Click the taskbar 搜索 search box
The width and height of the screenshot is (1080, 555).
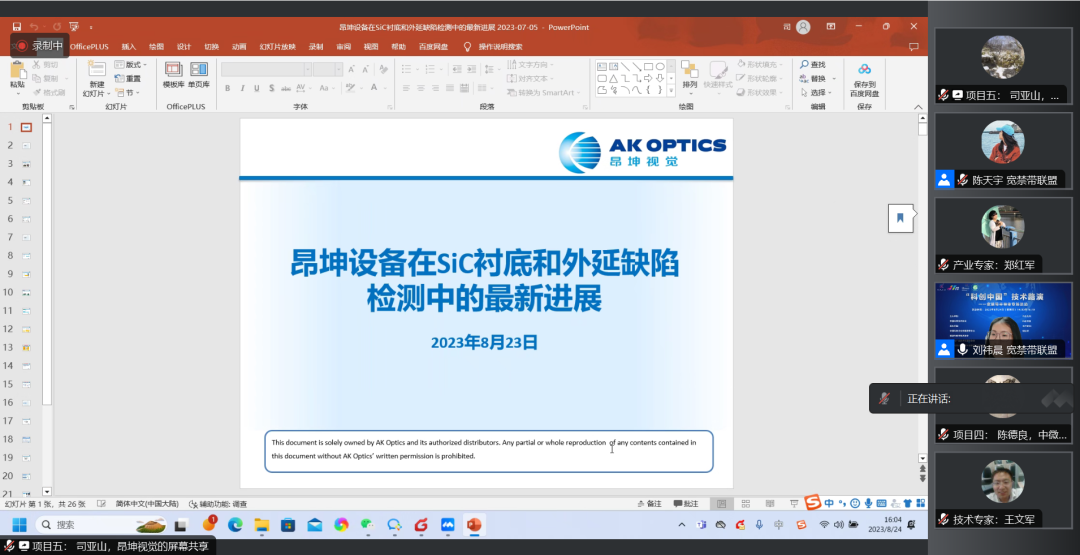[x=102, y=525]
